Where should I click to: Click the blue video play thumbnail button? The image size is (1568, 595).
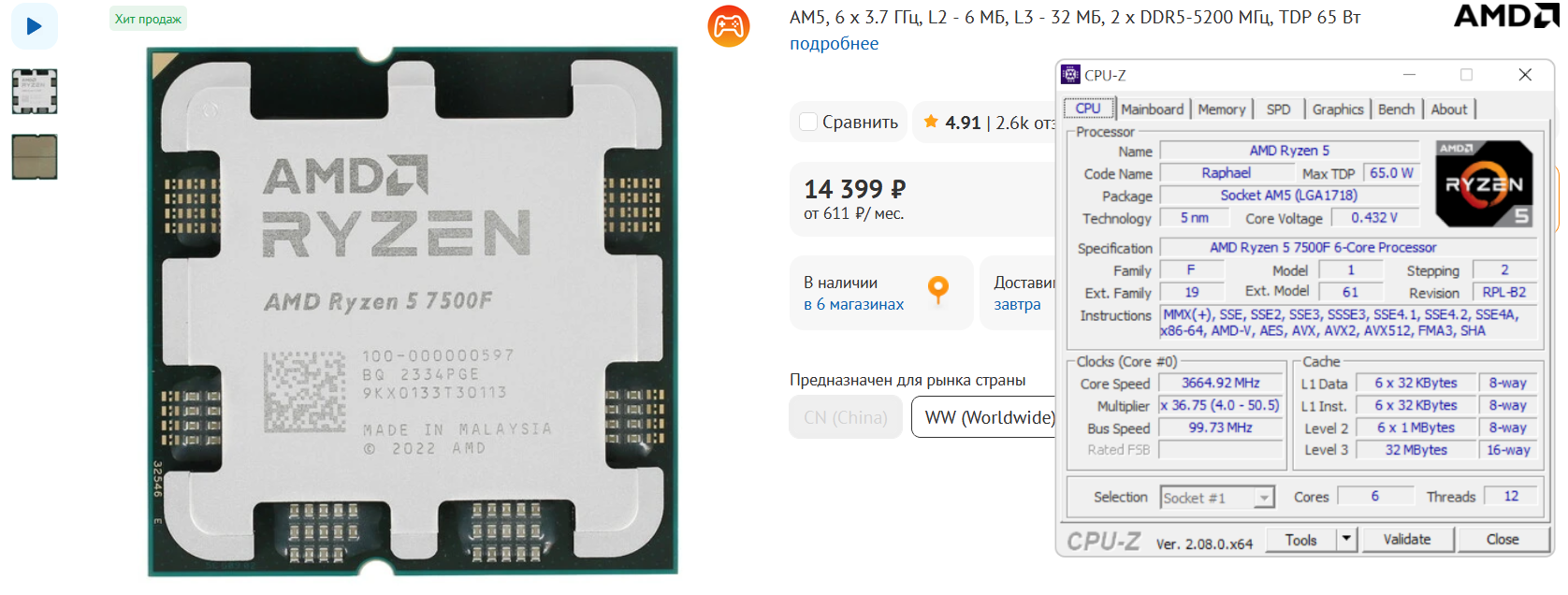(x=35, y=26)
